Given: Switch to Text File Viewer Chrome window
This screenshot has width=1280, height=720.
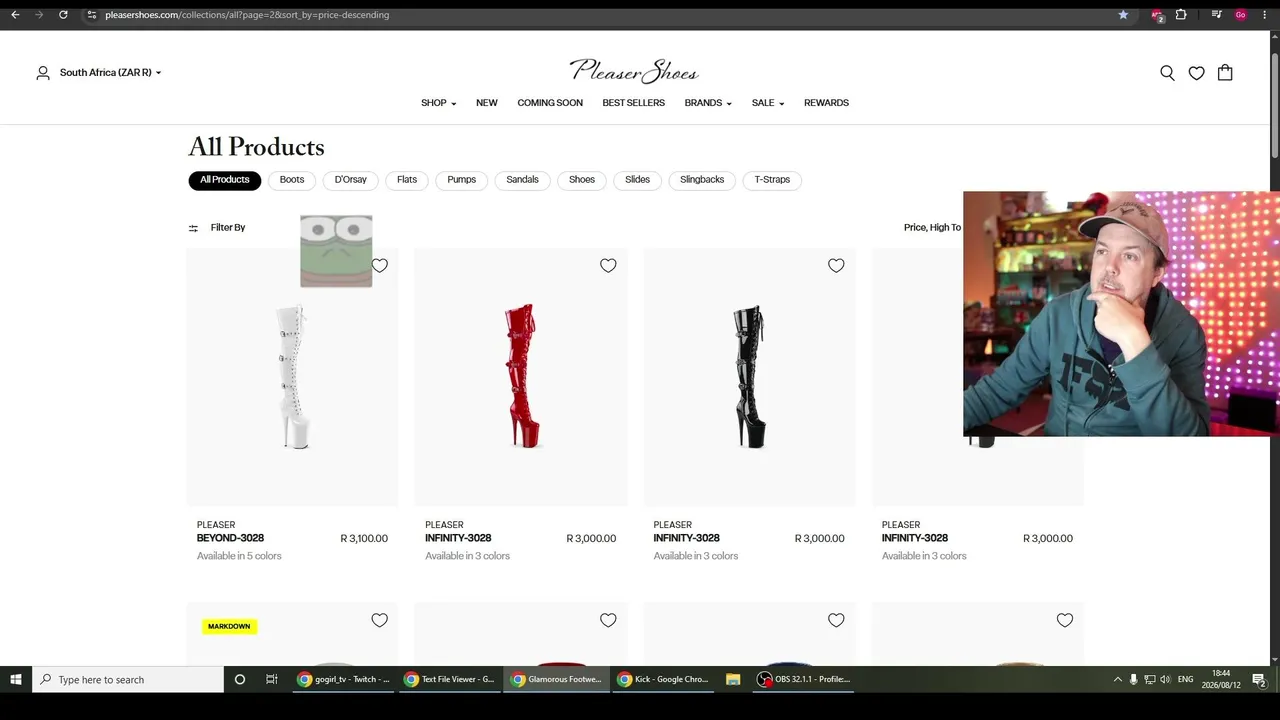Looking at the screenshot, I should [451, 680].
